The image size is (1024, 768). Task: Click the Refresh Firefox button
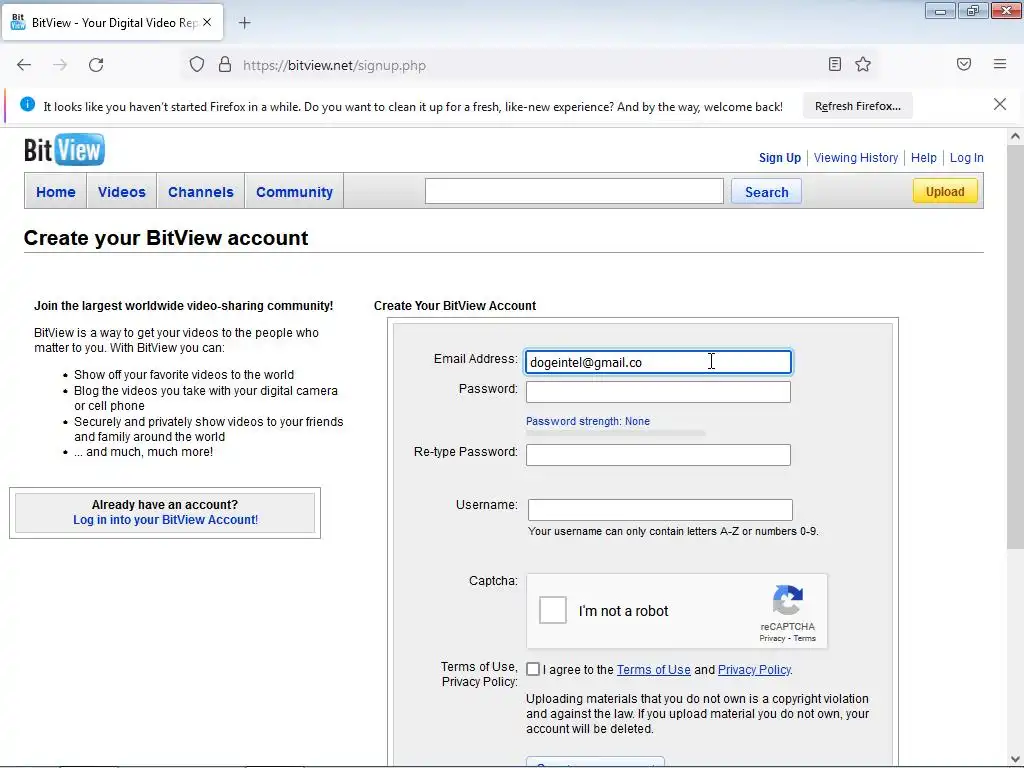(x=857, y=106)
